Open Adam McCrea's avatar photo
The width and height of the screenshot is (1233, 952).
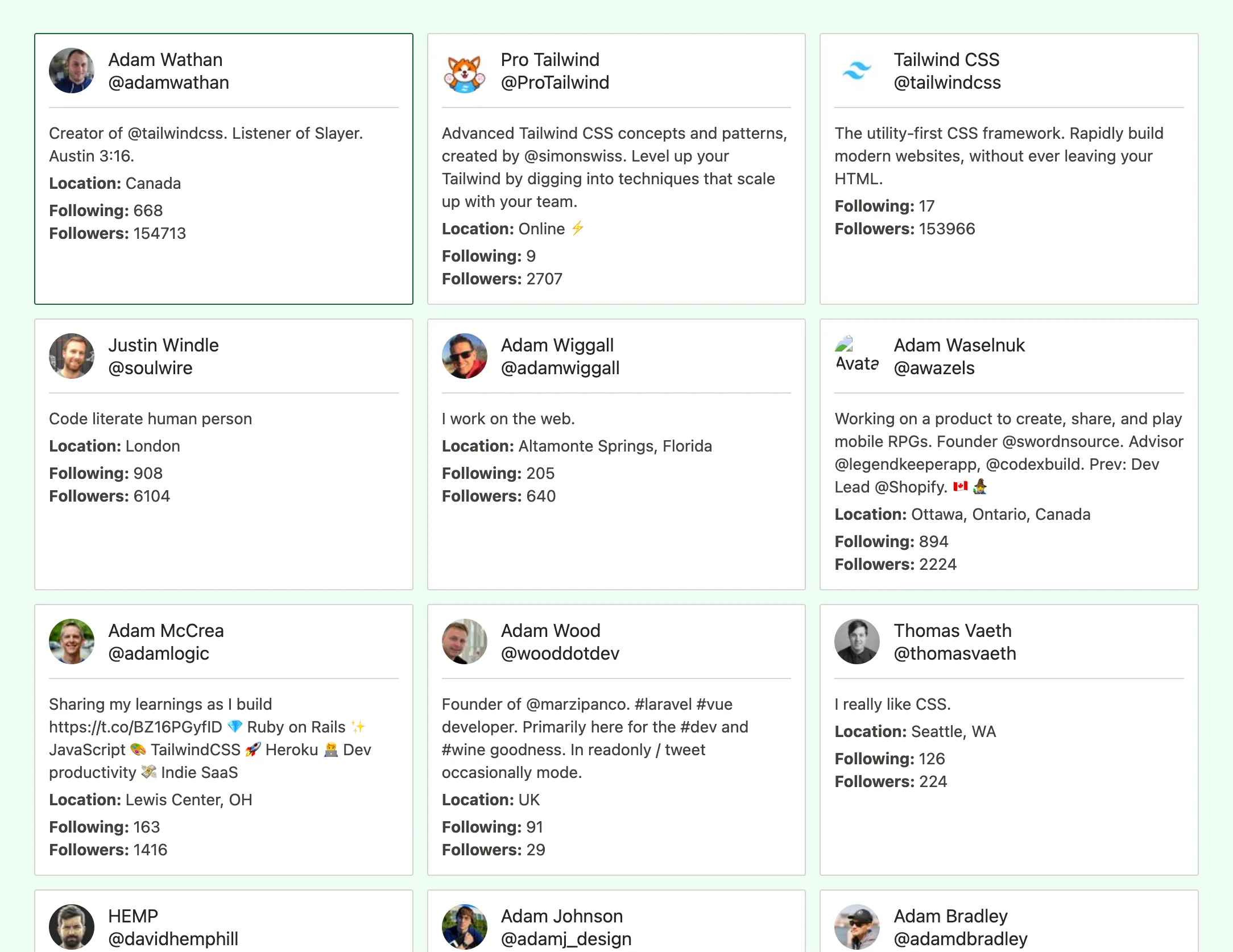72,641
